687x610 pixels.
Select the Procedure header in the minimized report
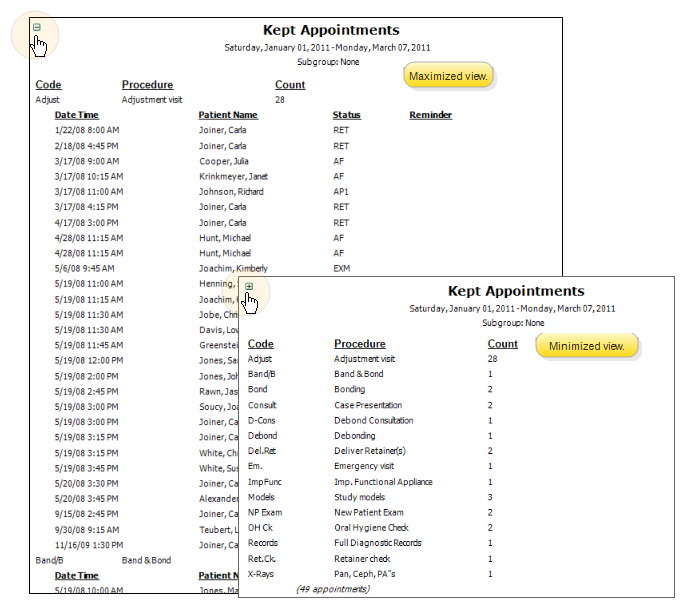(x=359, y=344)
